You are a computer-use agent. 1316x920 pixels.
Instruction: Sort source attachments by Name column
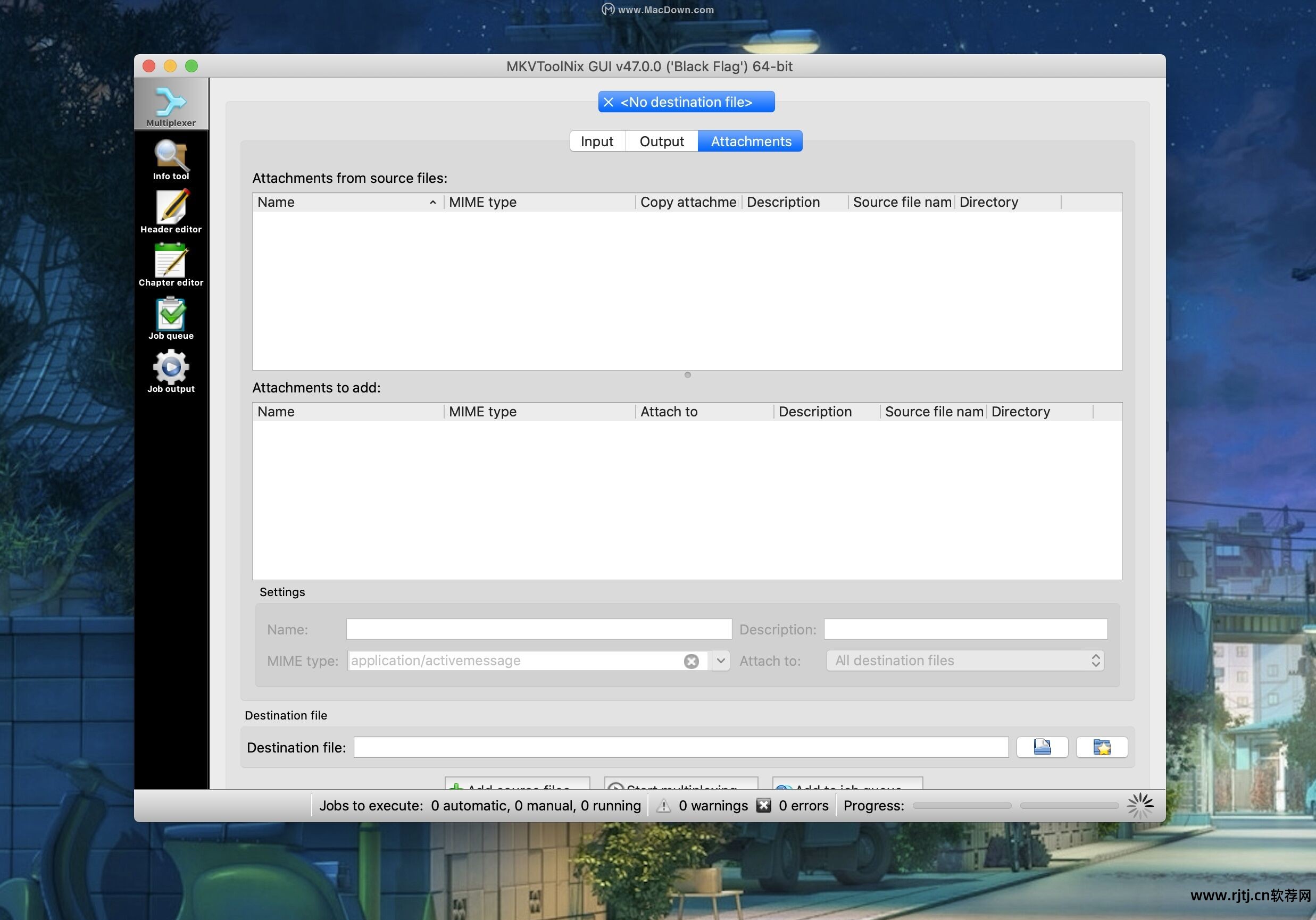click(348, 202)
